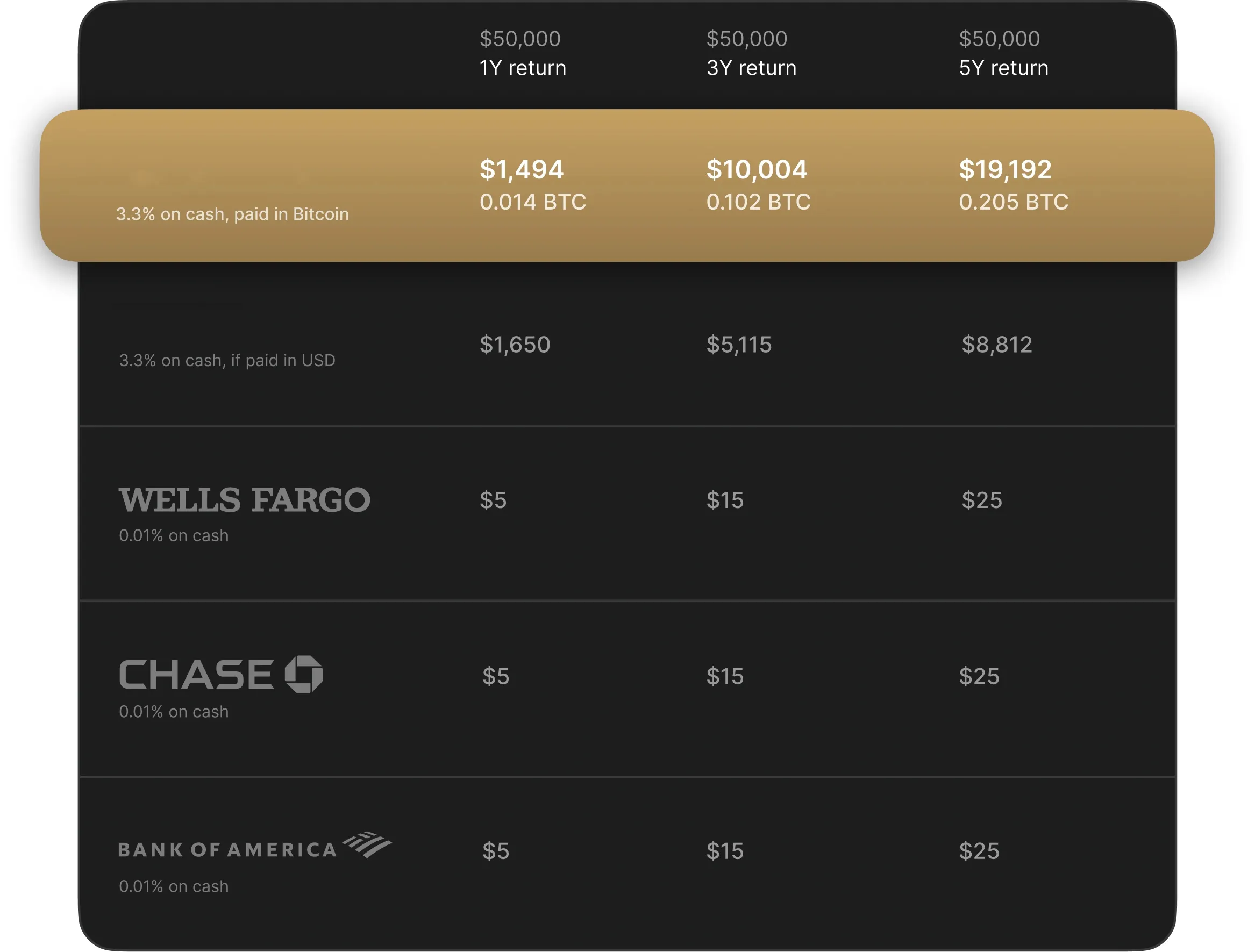Click the $8,812 USD five-year return
This screenshot has height=952, width=1255.
pos(996,345)
